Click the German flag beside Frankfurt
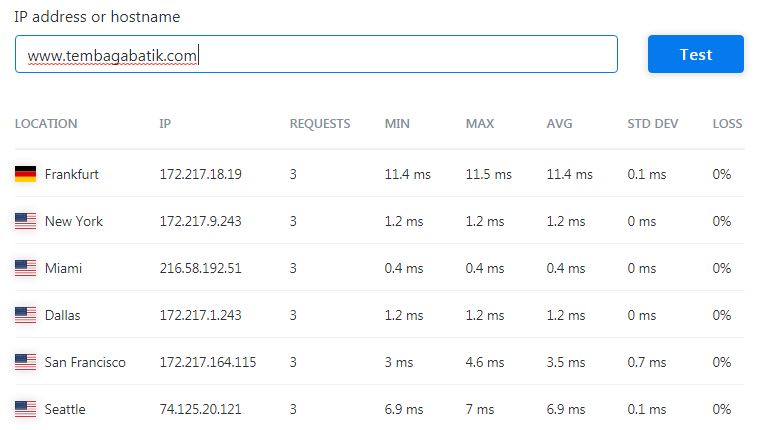767x430 pixels. tap(25, 174)
